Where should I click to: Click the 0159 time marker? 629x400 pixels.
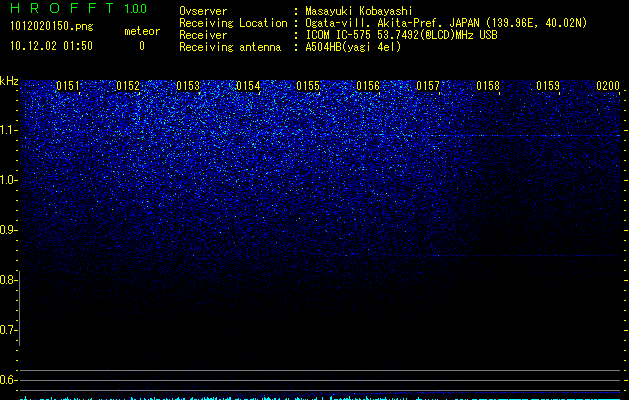(548, 86)
